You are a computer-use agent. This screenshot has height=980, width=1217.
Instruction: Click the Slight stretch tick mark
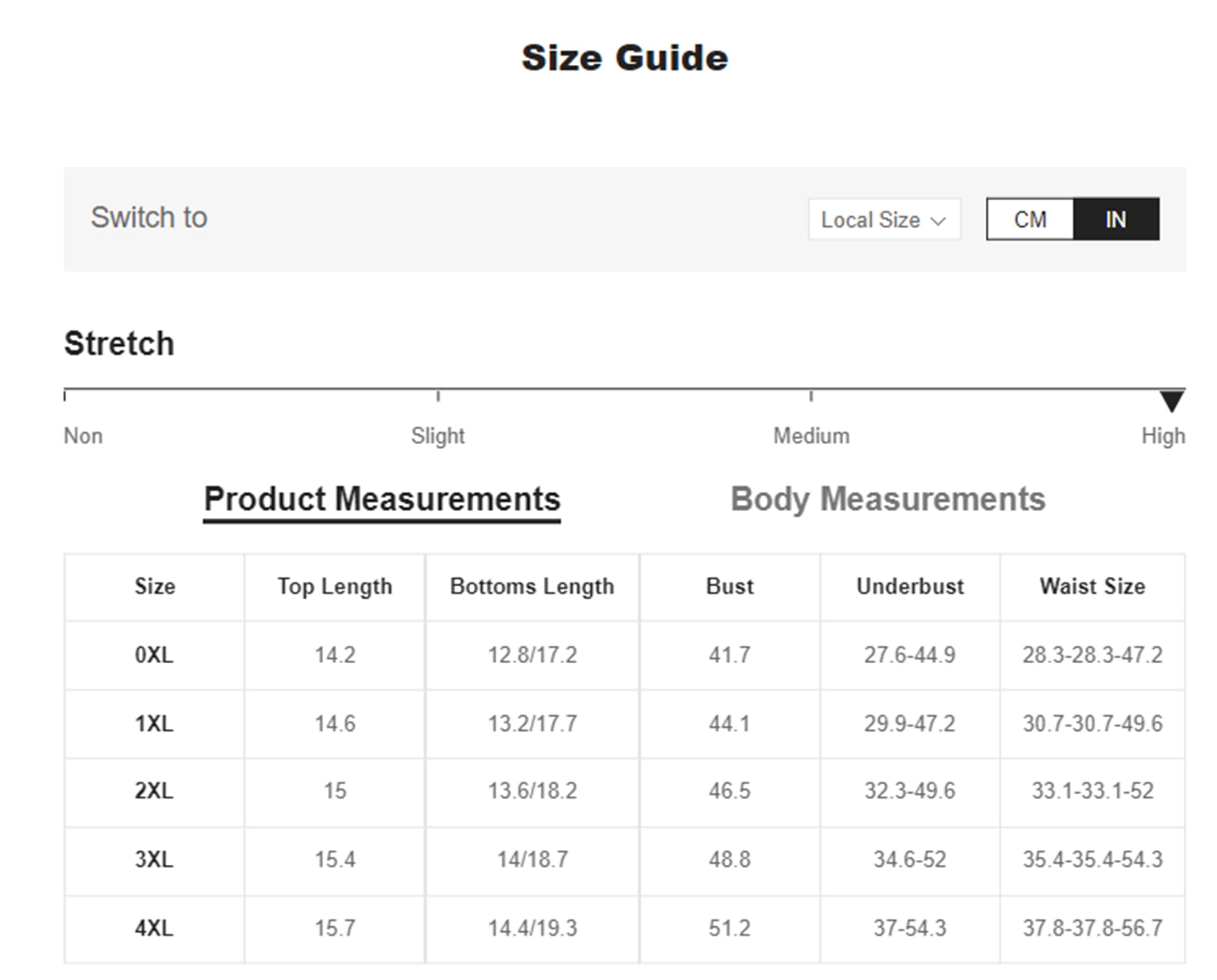click(438, 396)
